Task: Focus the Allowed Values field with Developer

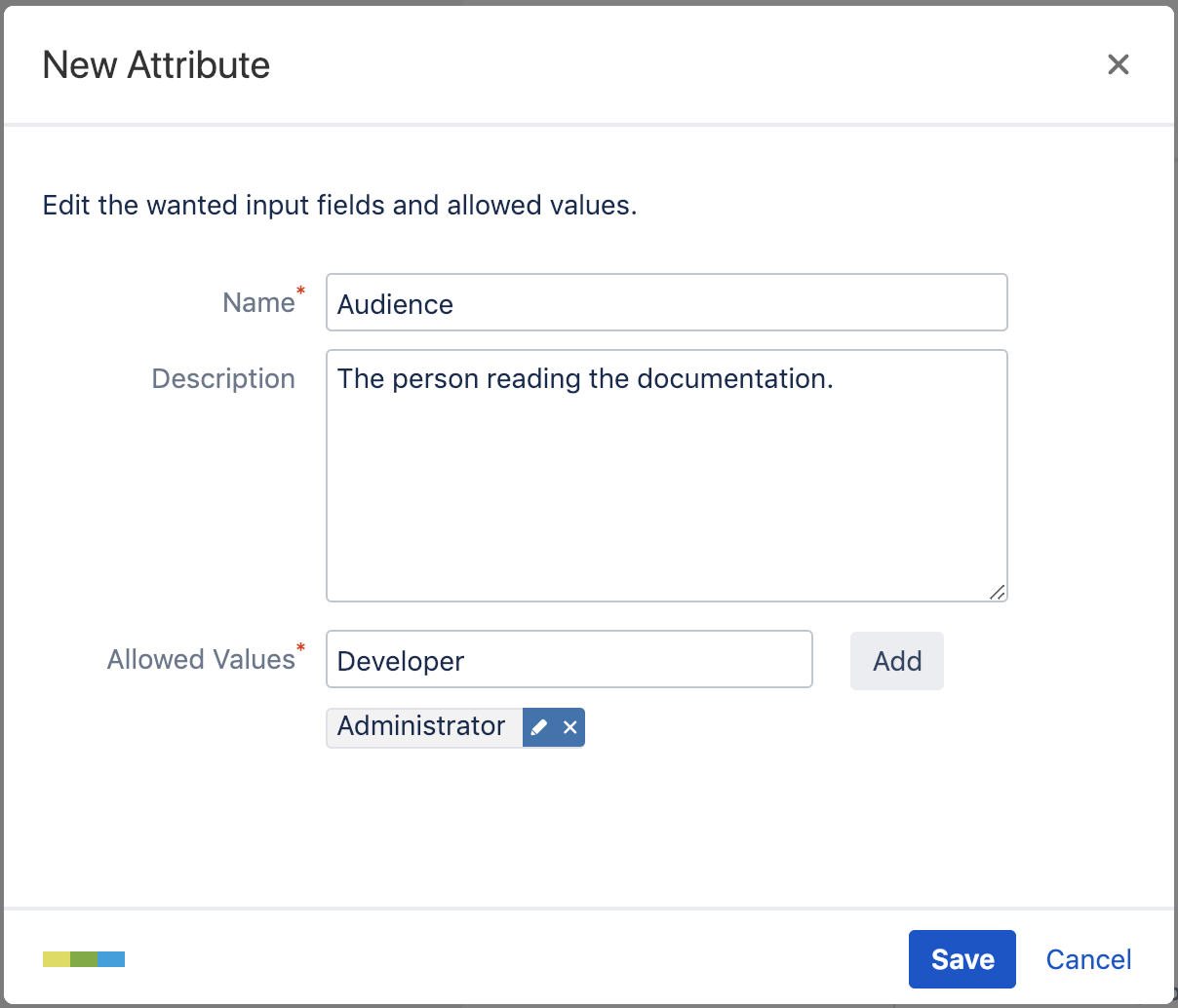Action: pos(569,660)
